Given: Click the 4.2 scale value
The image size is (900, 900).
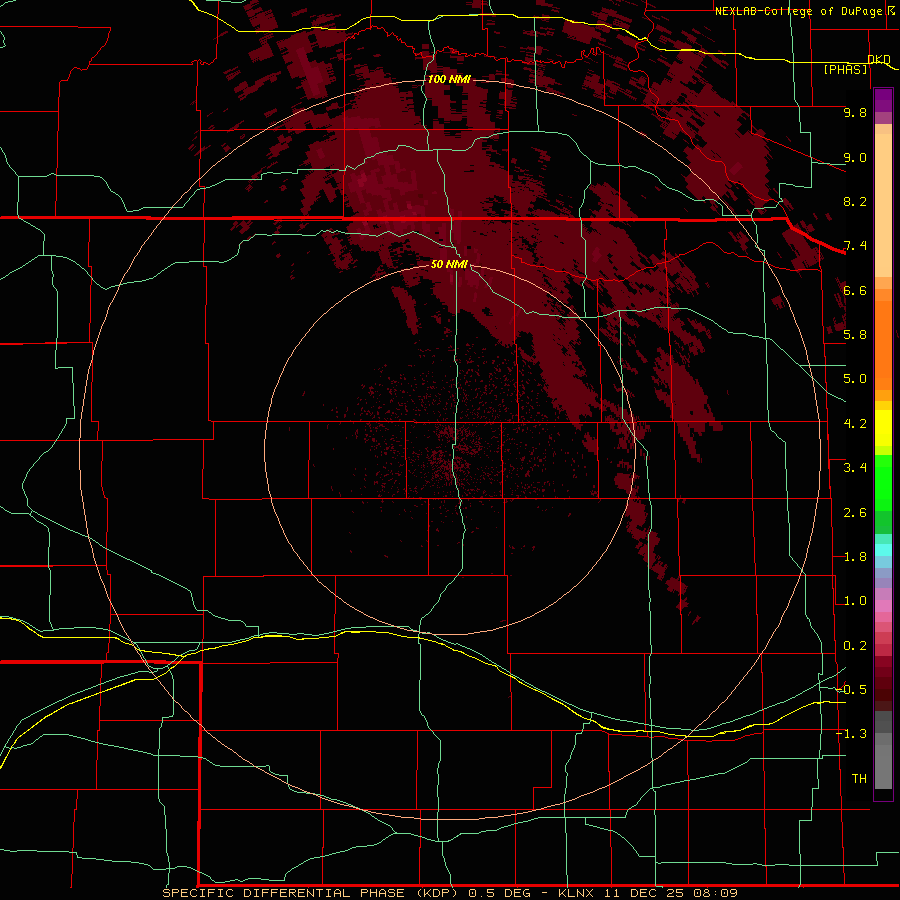Looking at the screenshot, I should click(x=855, y=424).
